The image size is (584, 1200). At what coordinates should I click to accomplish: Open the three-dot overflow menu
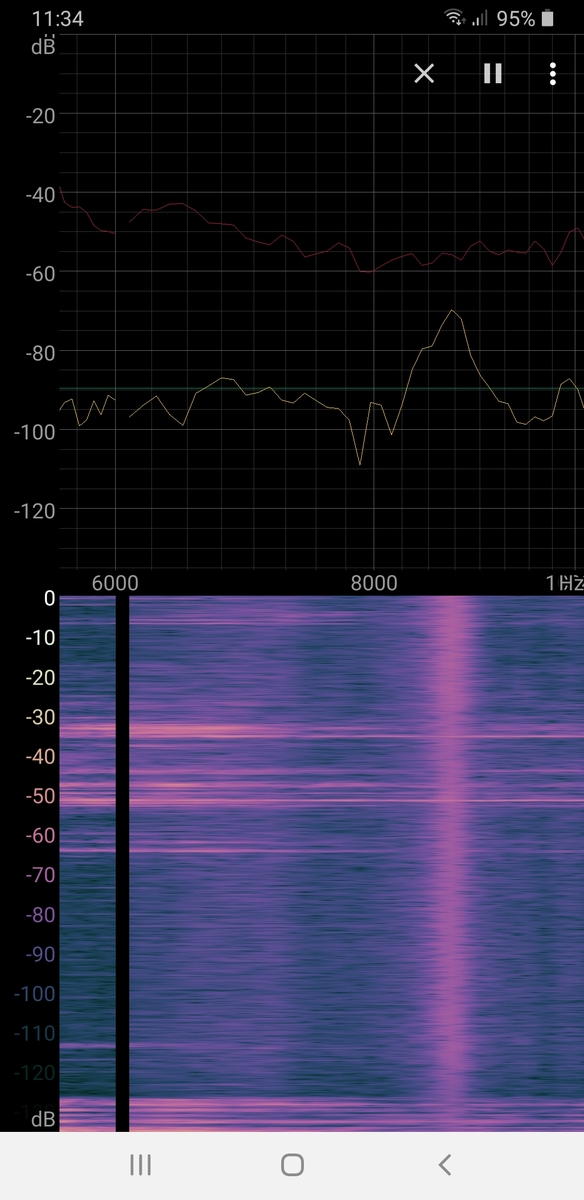coord(552,73)
